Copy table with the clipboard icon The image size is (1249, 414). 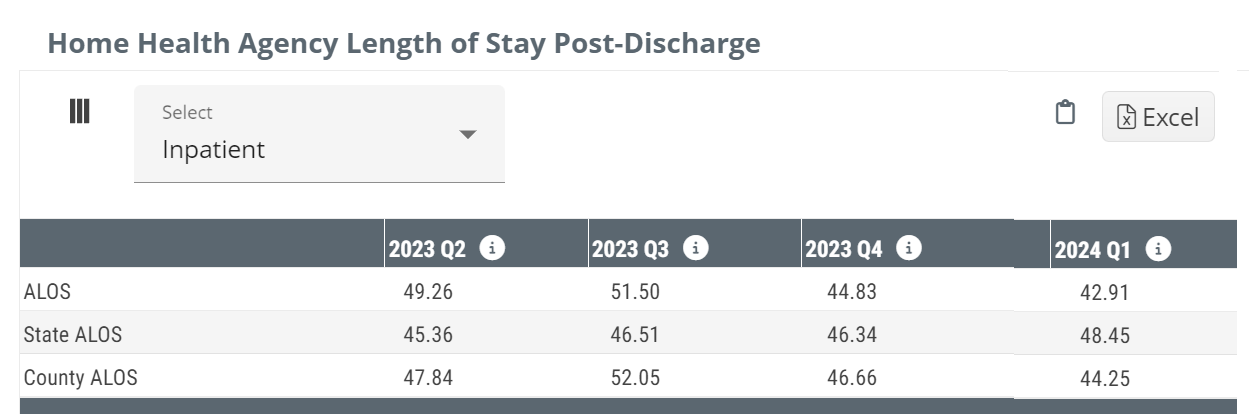[x=1066, y=113]
